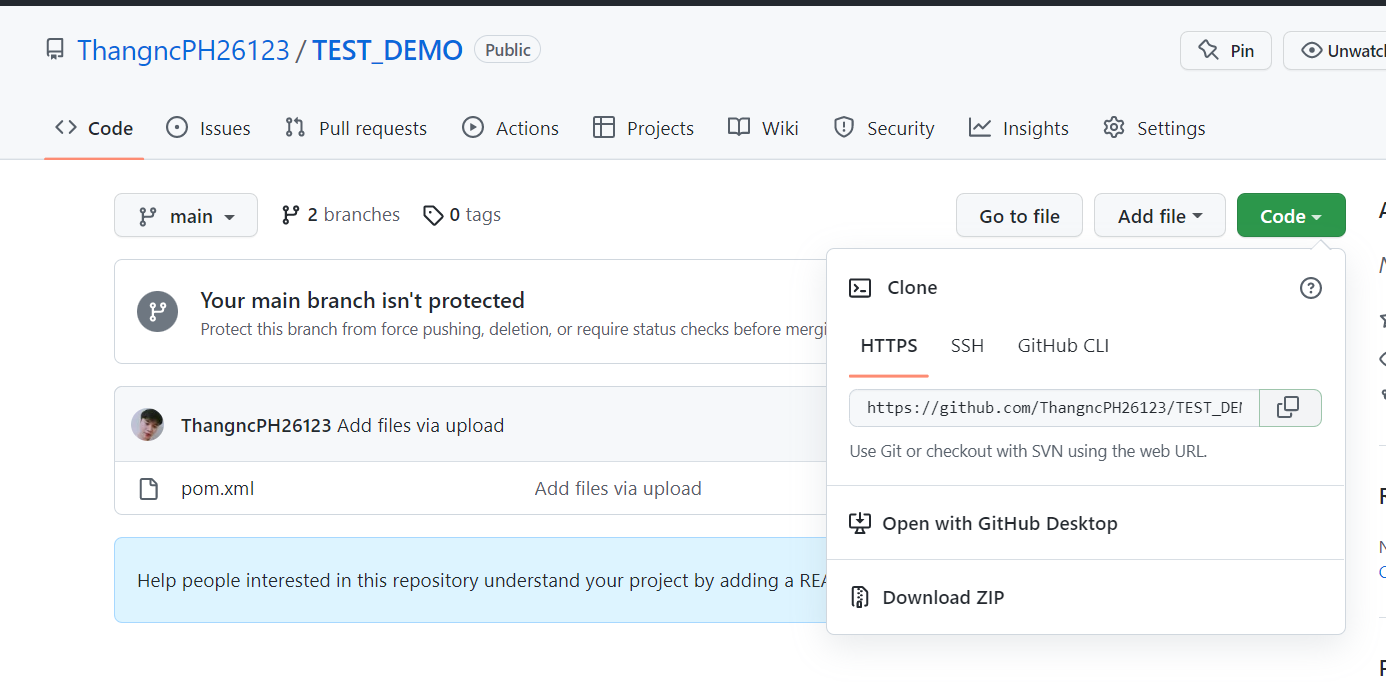Go to the Actions tab
The image size is (1386, 682).
coord(510,128)
